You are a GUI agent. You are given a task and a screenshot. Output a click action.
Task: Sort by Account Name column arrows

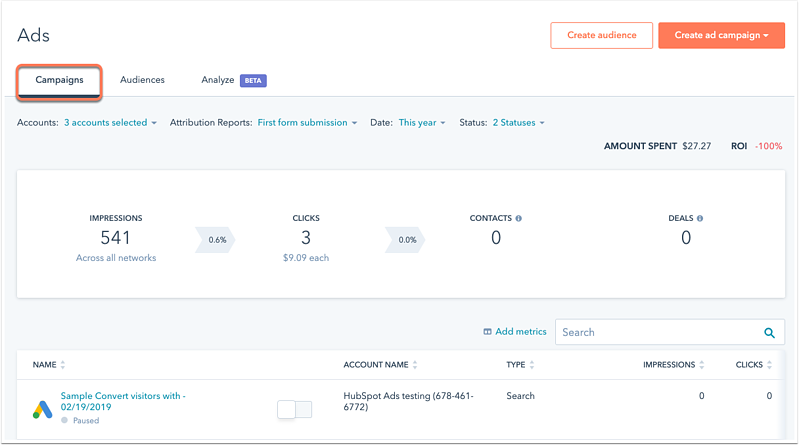[415, 366]
